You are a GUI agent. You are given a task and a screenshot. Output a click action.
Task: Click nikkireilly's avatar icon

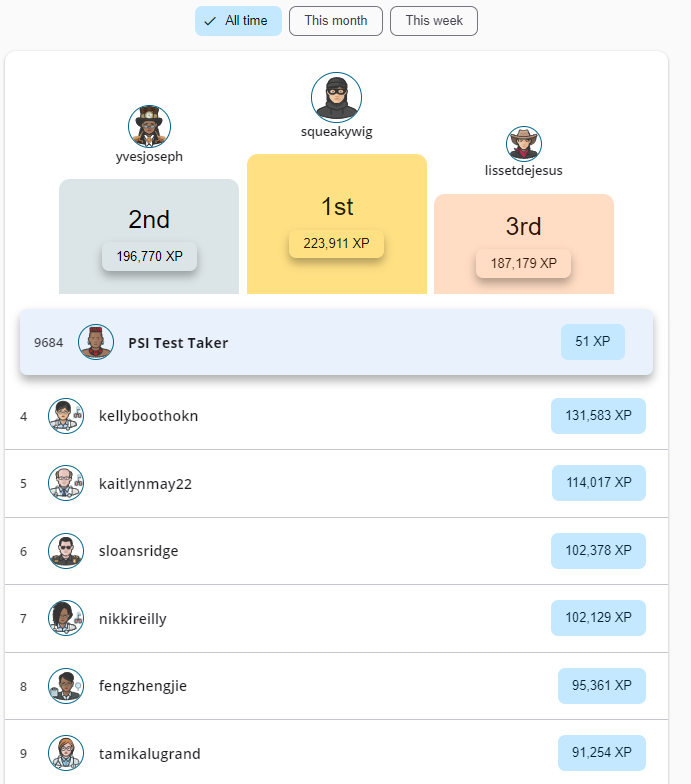(66, 618)
